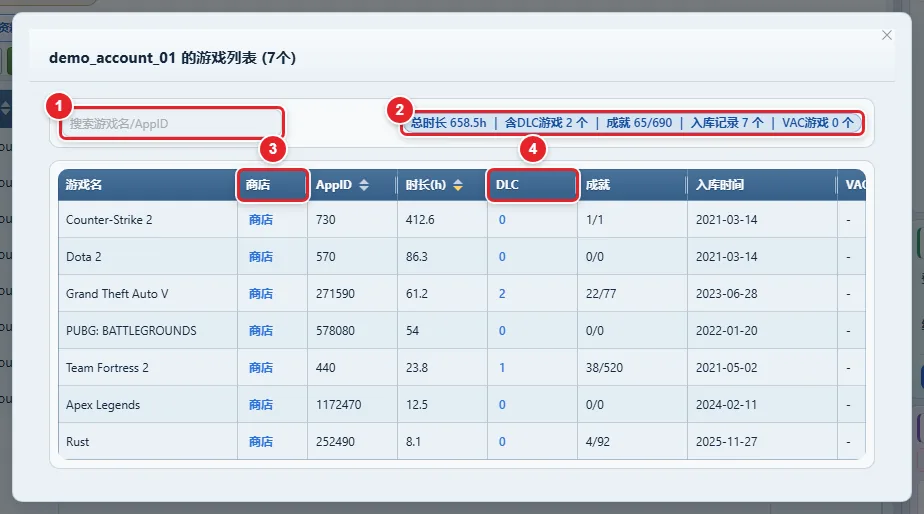Click playtime value 8.1
This screenshot has width=924, height=514.
(x=413, y=441)
